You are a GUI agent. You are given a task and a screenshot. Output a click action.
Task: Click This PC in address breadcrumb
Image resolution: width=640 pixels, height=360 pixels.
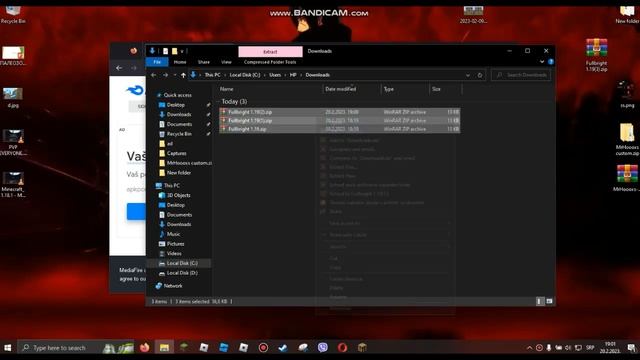212,75
